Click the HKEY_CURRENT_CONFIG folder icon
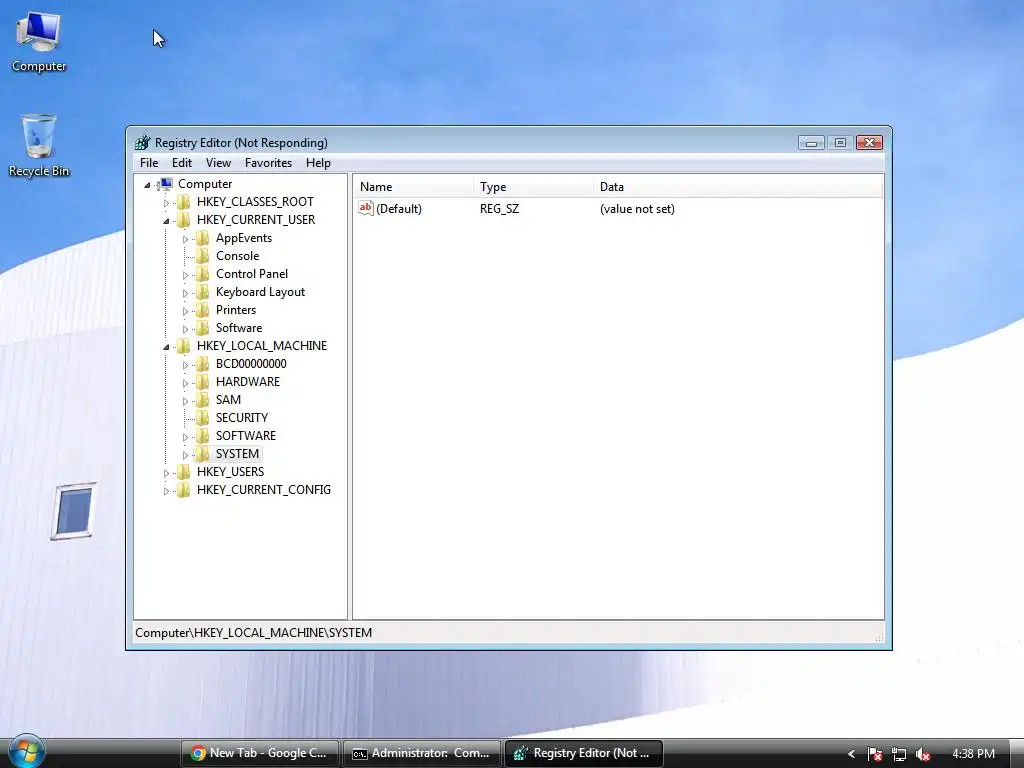Image resolution: width=1024 pixels, height=768 pixels. pos(184,489)
